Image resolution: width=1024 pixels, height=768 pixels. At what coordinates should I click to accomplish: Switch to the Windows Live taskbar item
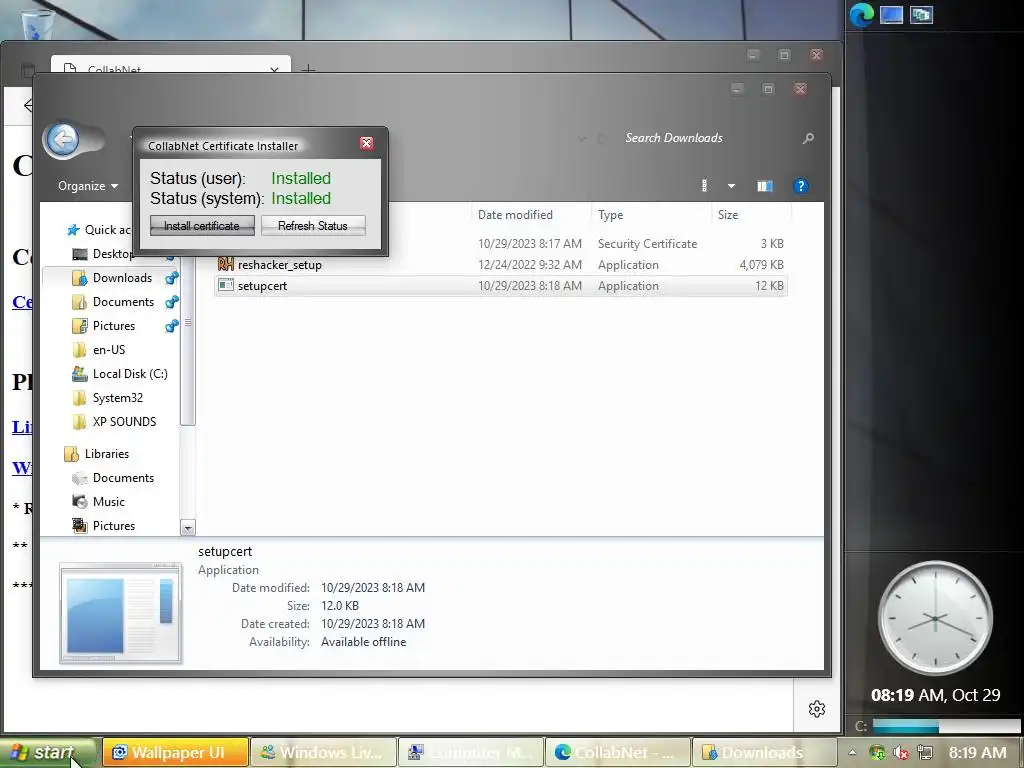pos(324,753)
